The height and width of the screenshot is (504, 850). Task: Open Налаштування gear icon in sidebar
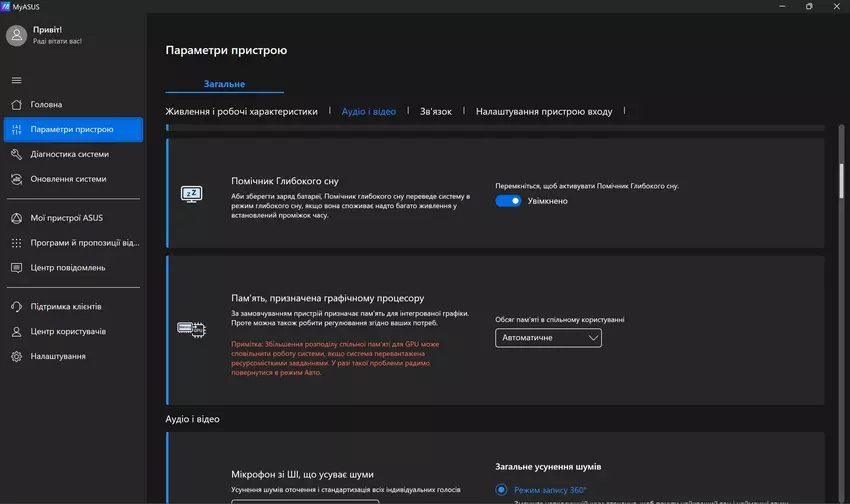[16, 356]
